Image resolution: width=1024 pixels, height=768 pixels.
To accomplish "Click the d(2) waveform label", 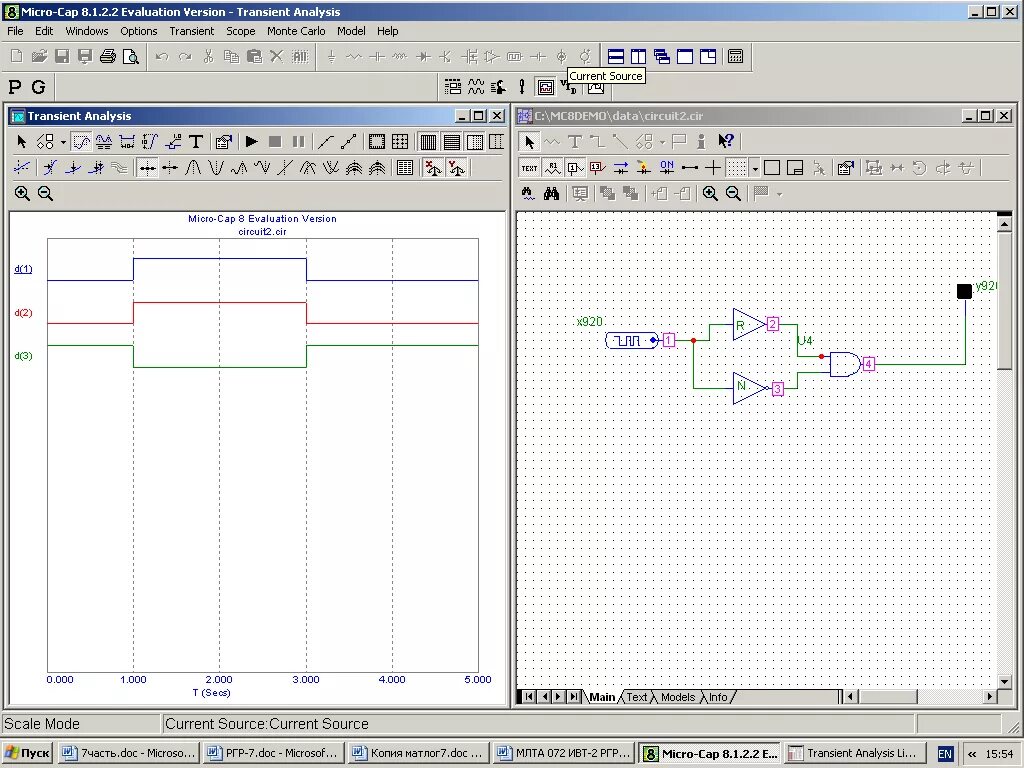I will tap(24, 313).
